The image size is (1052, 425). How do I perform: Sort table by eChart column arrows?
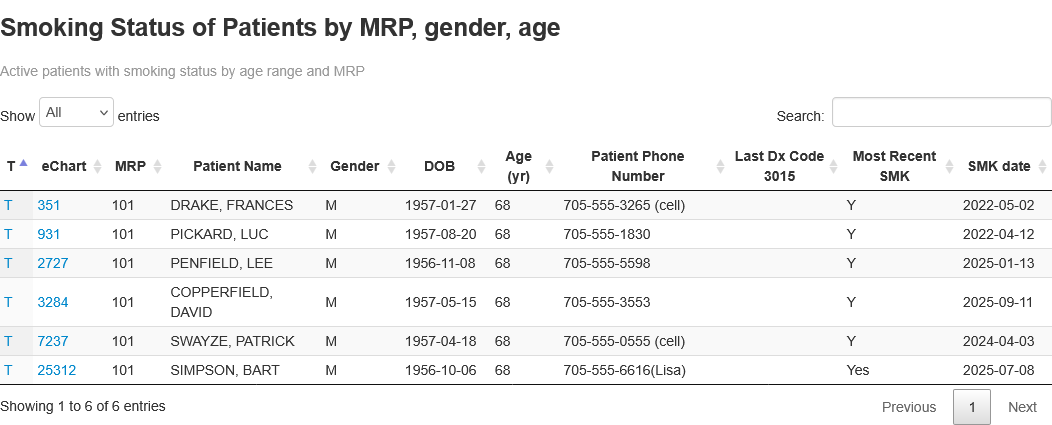[x=97, y=167]
